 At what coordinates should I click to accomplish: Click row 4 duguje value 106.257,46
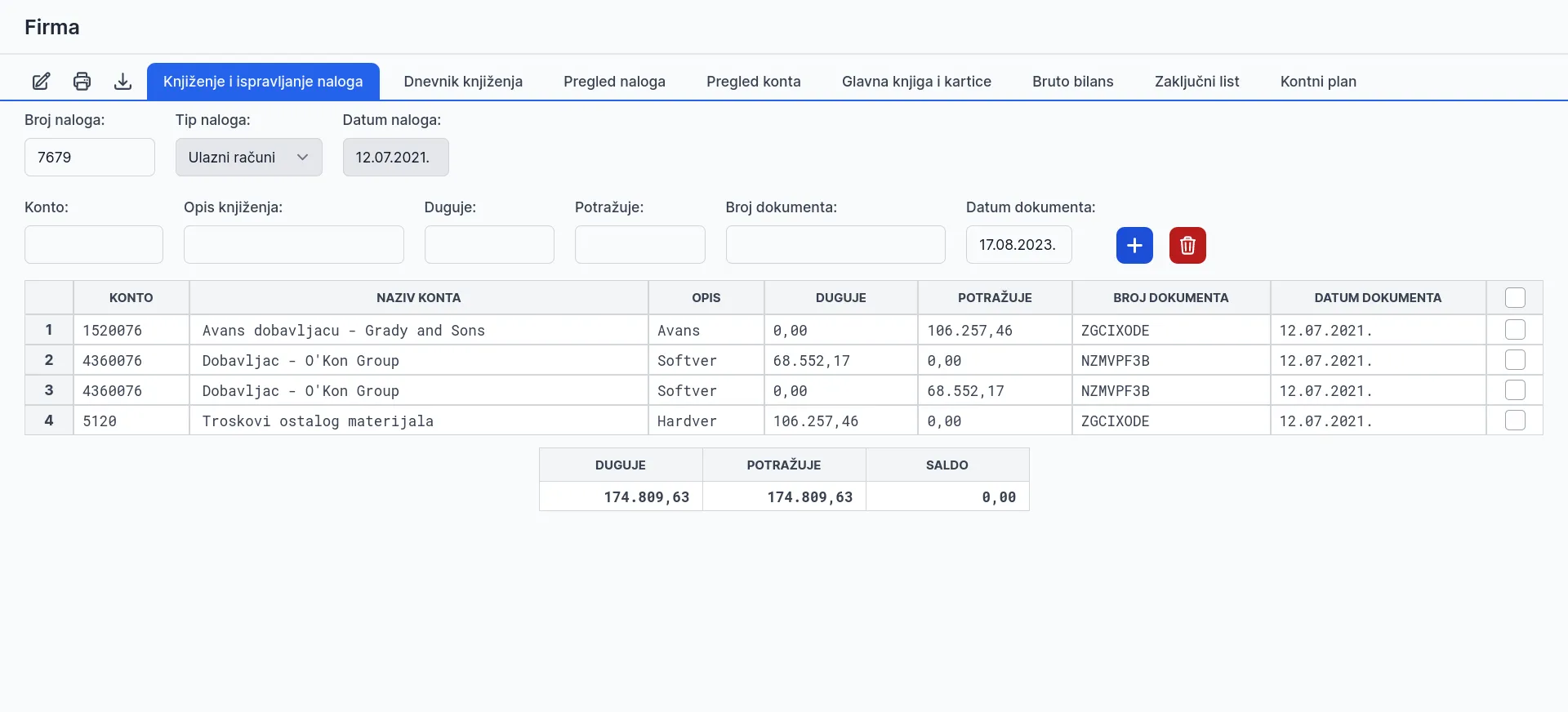tap(841, 421)
